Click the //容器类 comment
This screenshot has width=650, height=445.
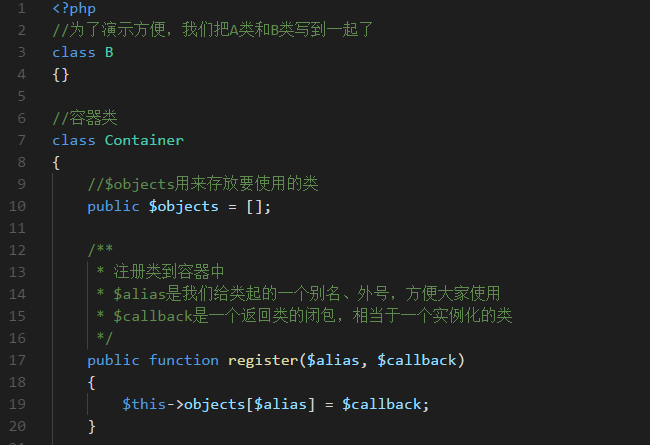pyautogui.click(x=83, y=118)
